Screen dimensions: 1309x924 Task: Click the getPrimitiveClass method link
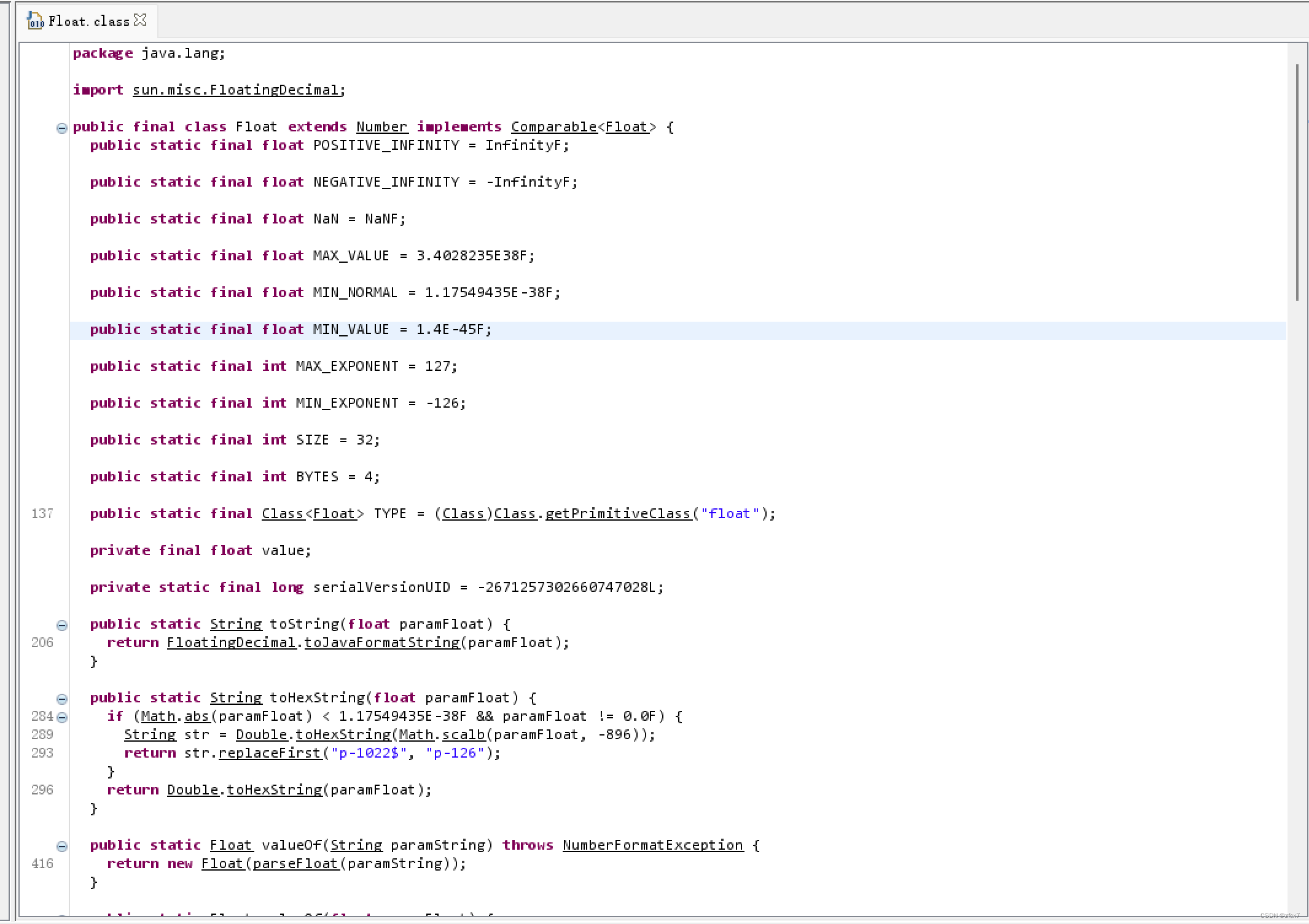(617, 514)
